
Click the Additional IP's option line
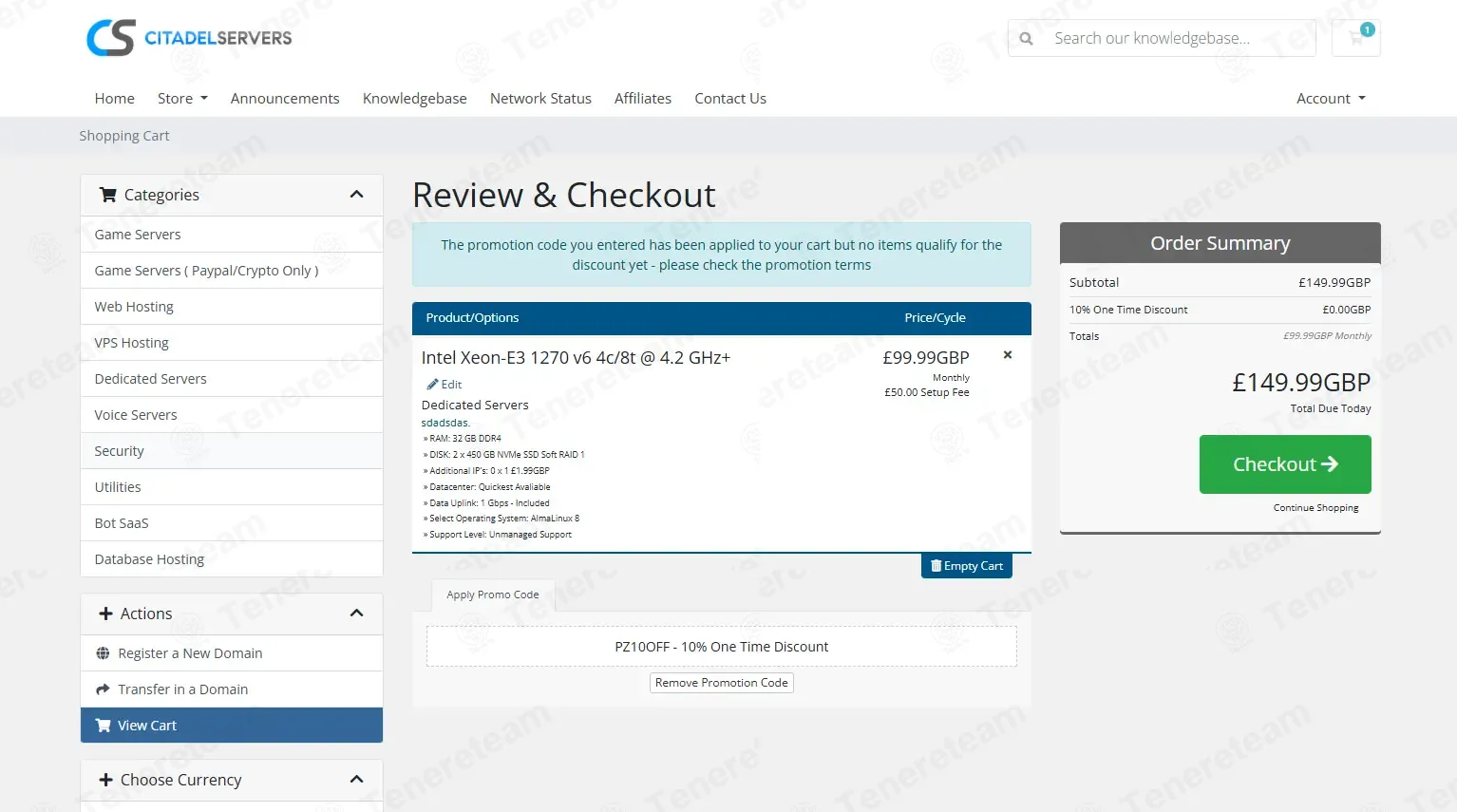click(486, 471)
